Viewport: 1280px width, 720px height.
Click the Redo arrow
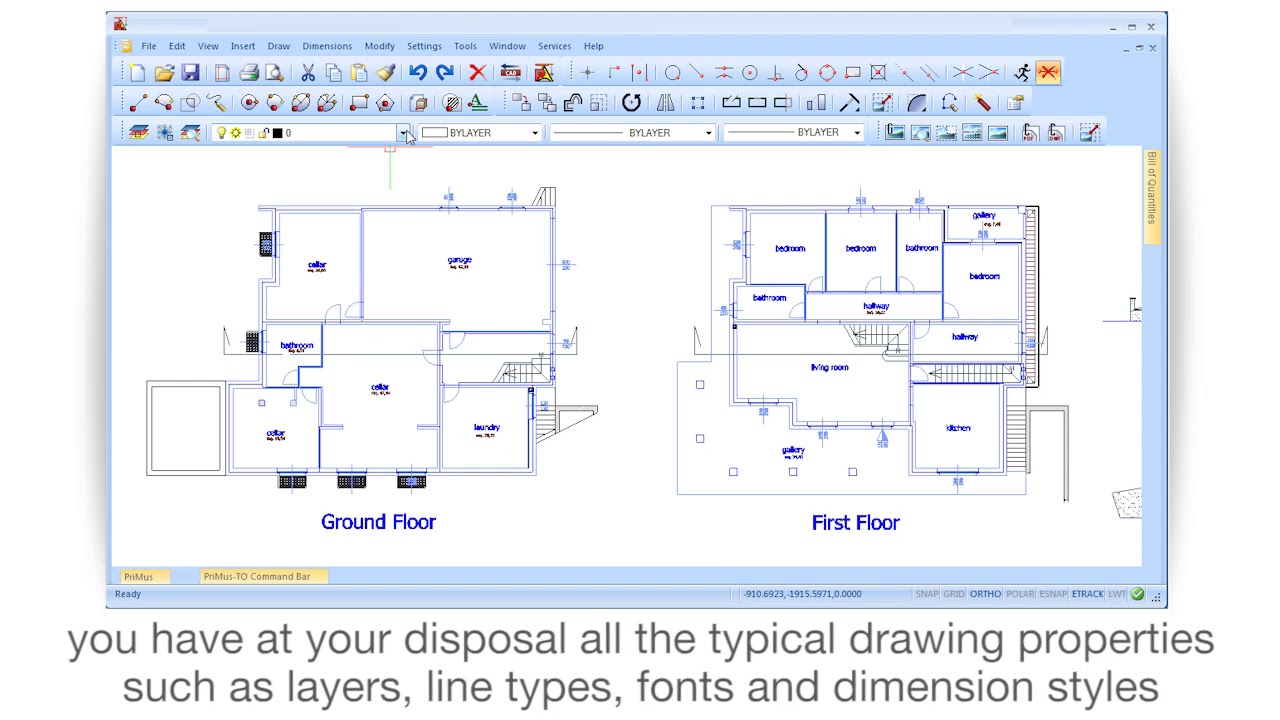coord(445,73)
